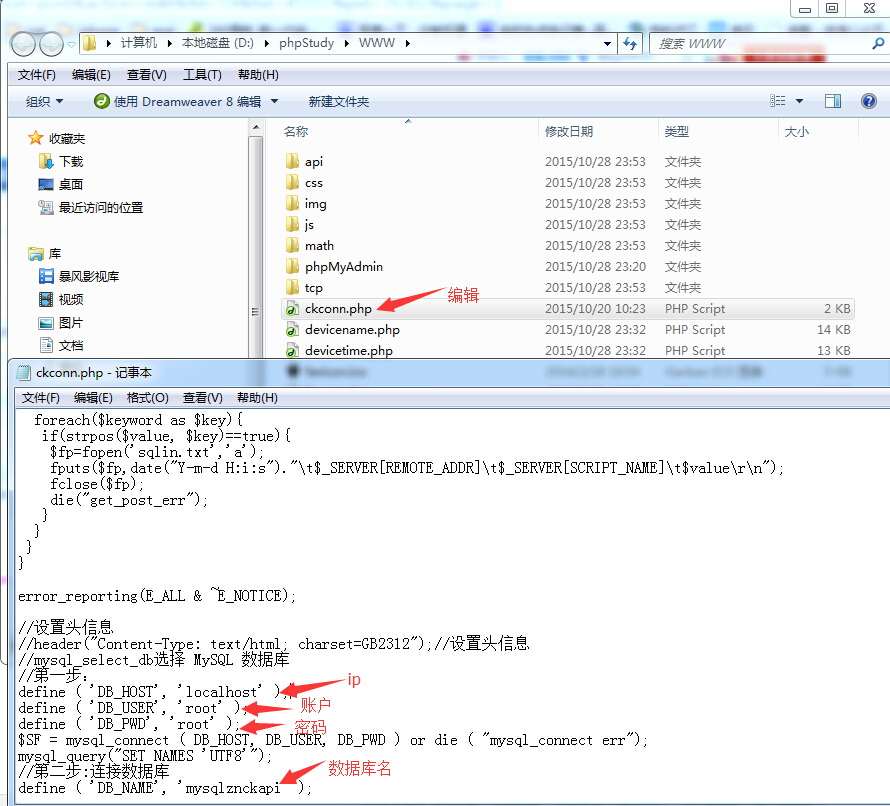
Task: Open Notepad 查看(V) menu
Action: click(203, 398)
